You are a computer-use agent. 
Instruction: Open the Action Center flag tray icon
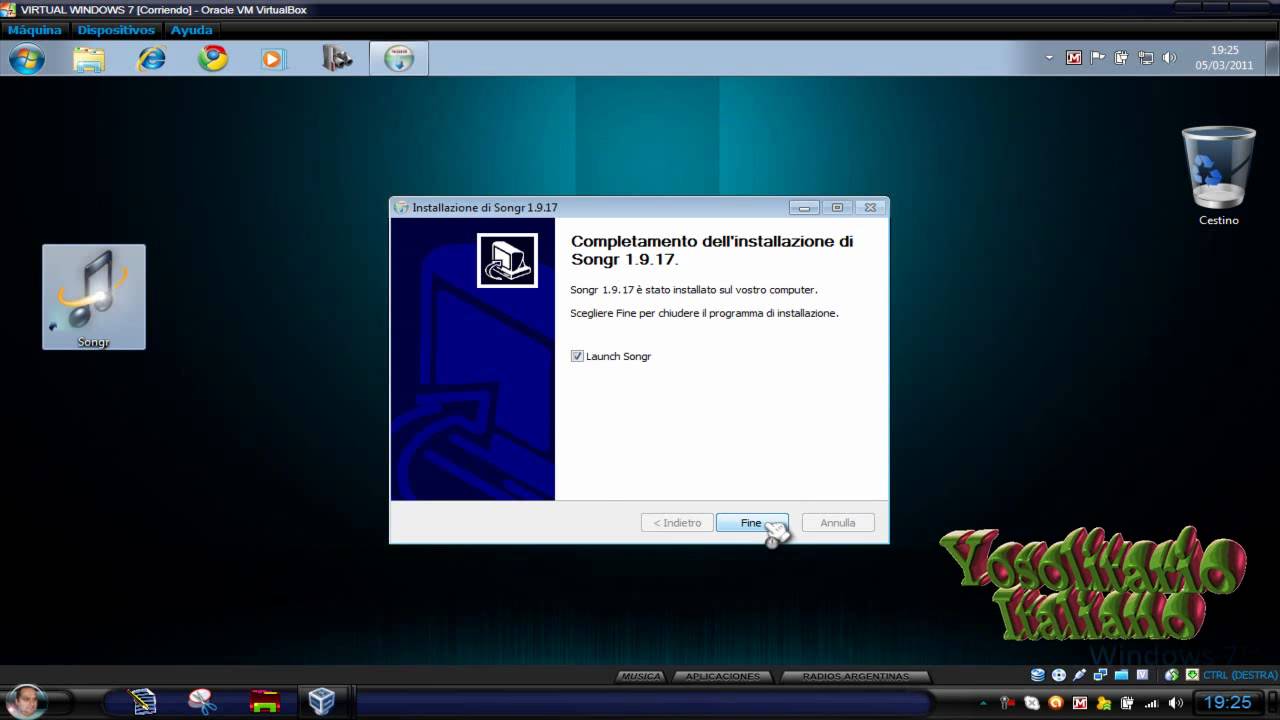(x=1097, y=58)
